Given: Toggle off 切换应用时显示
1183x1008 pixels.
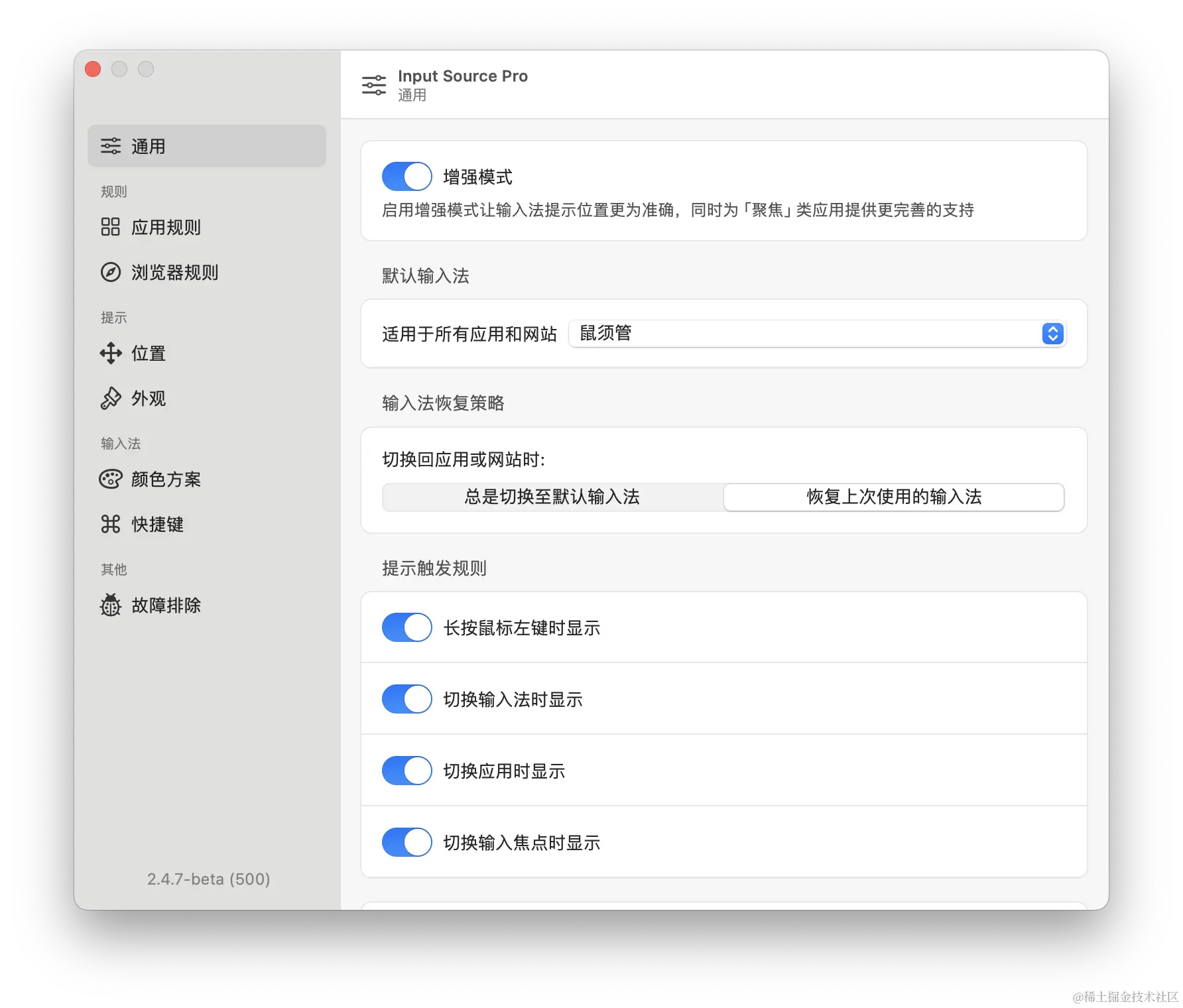Looking at the screenshot, I should tap(406, 770).
